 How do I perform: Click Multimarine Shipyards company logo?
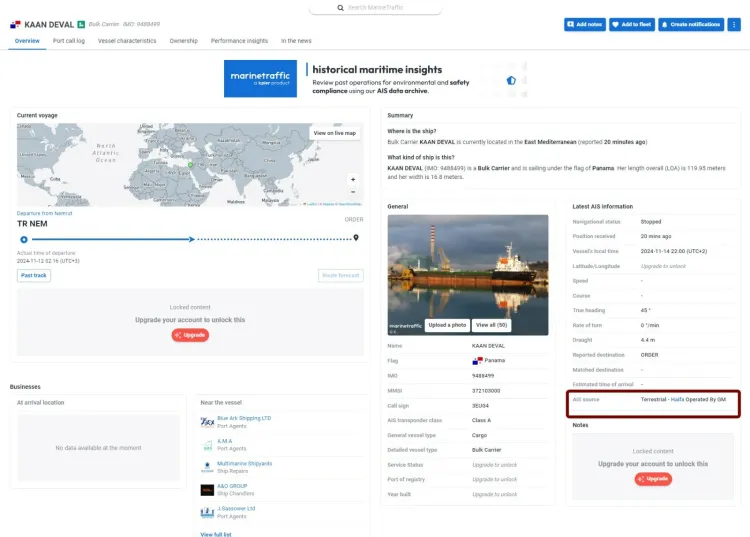[x=207, y=467]
